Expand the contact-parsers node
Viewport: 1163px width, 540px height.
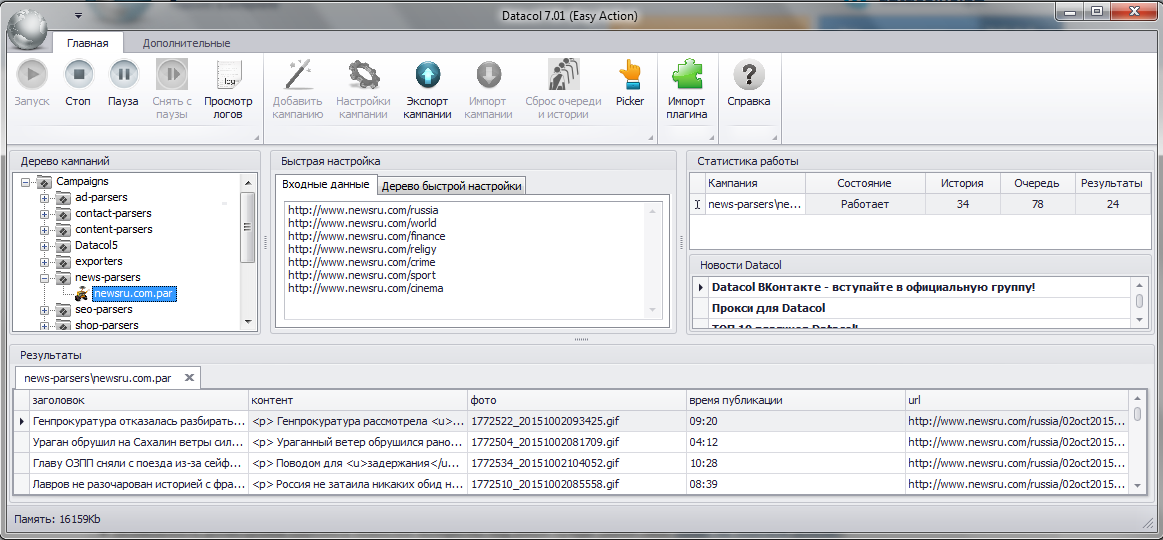point(45,214)
